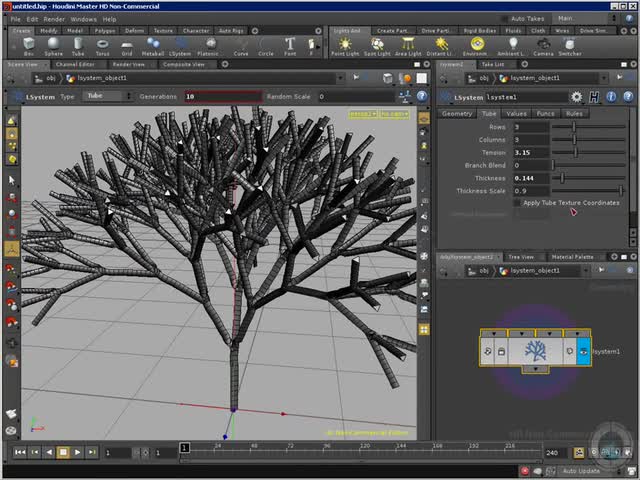The width and height of the screenshot is (640, 480).
Task: Create a Metaball from the shelf
Action: tap(153, 46)
